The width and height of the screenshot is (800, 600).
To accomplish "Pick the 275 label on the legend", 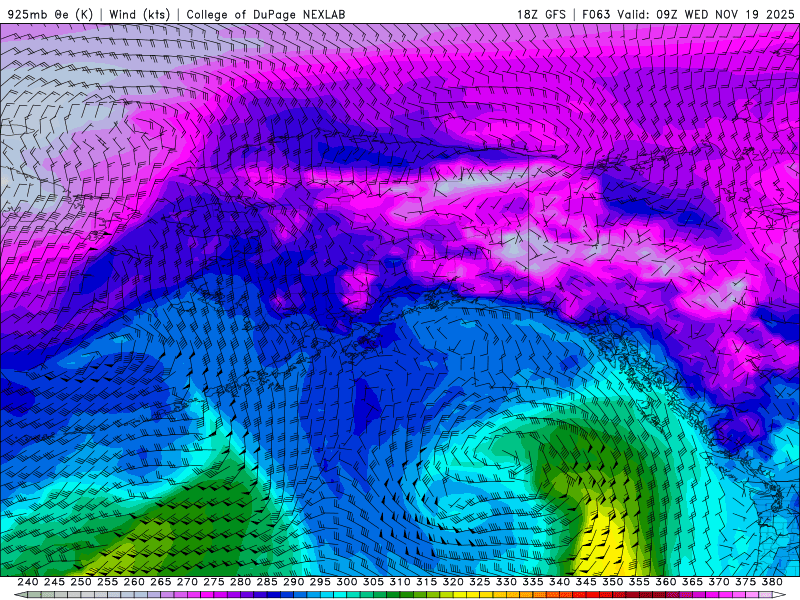I will click(214, 582).
